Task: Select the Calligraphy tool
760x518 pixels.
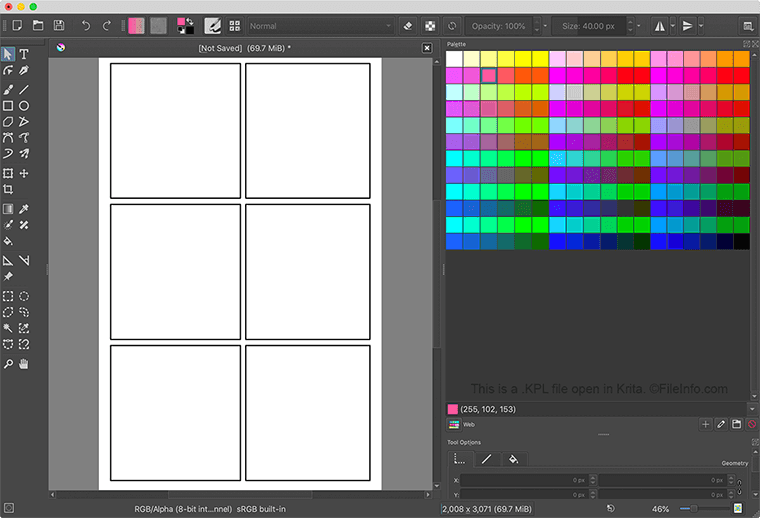Action: pos(24,71)
